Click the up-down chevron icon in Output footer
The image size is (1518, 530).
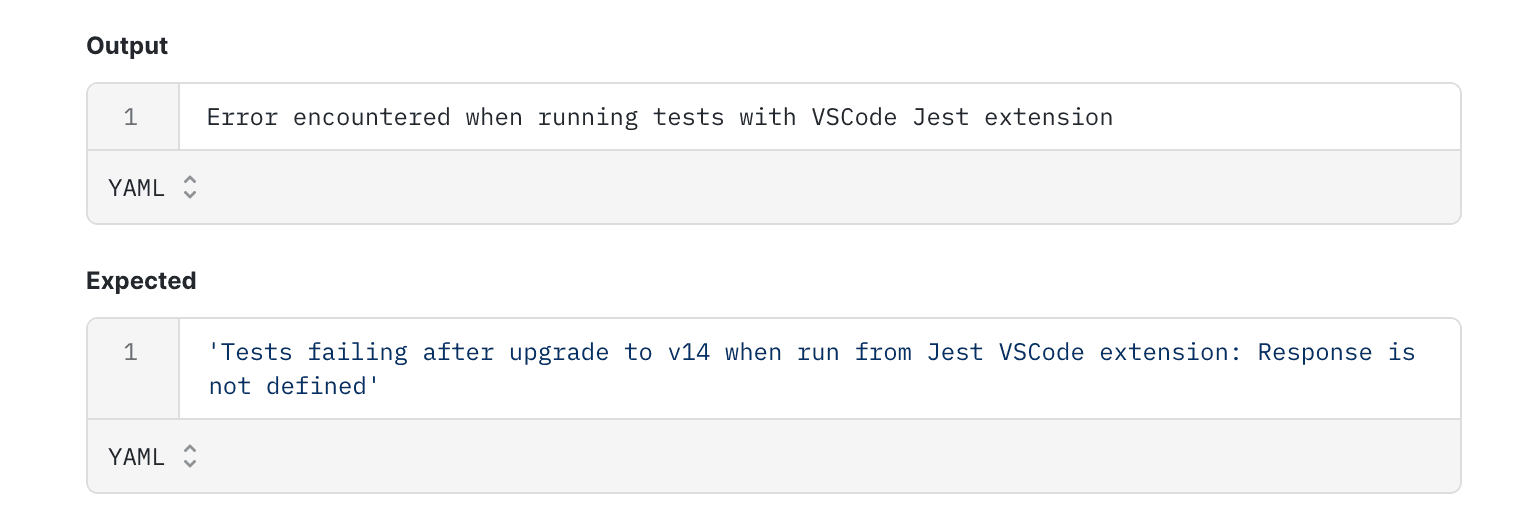(x=190, y=187)
